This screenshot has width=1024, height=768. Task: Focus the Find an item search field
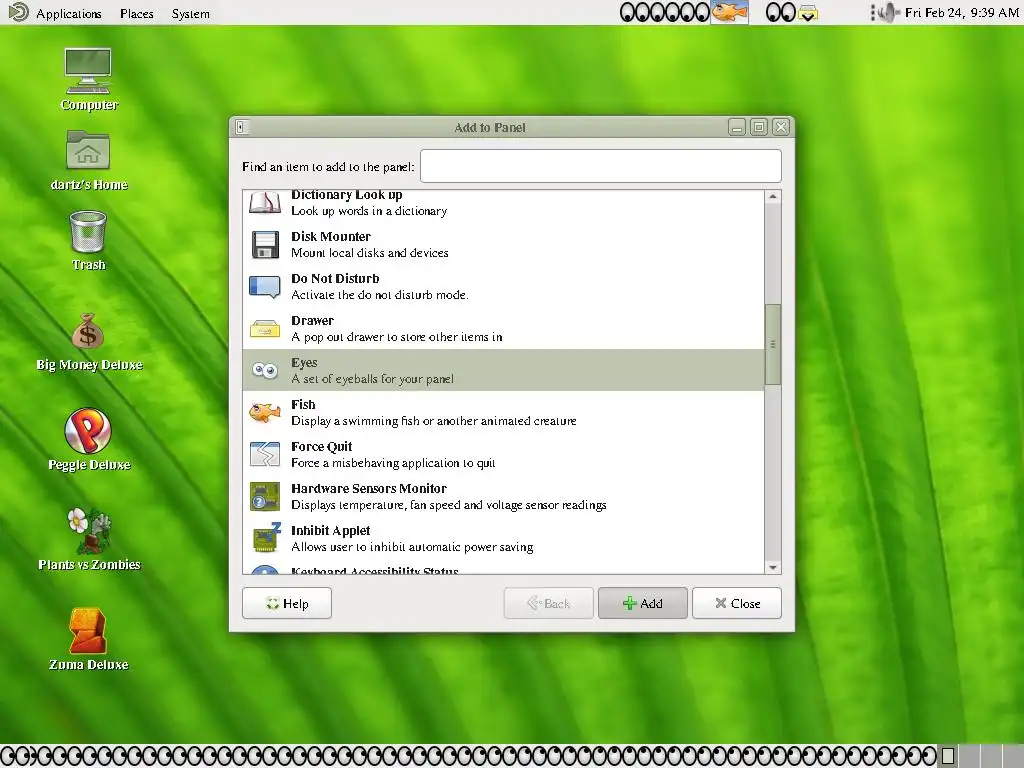click(601, 166)
